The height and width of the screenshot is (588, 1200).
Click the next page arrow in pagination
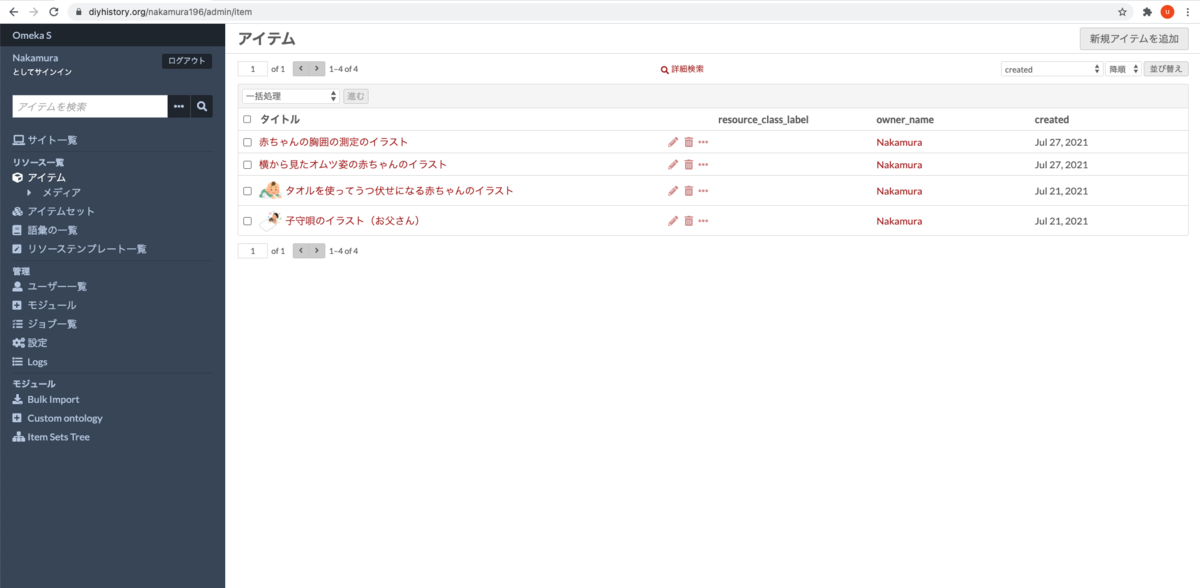point(316,68)
